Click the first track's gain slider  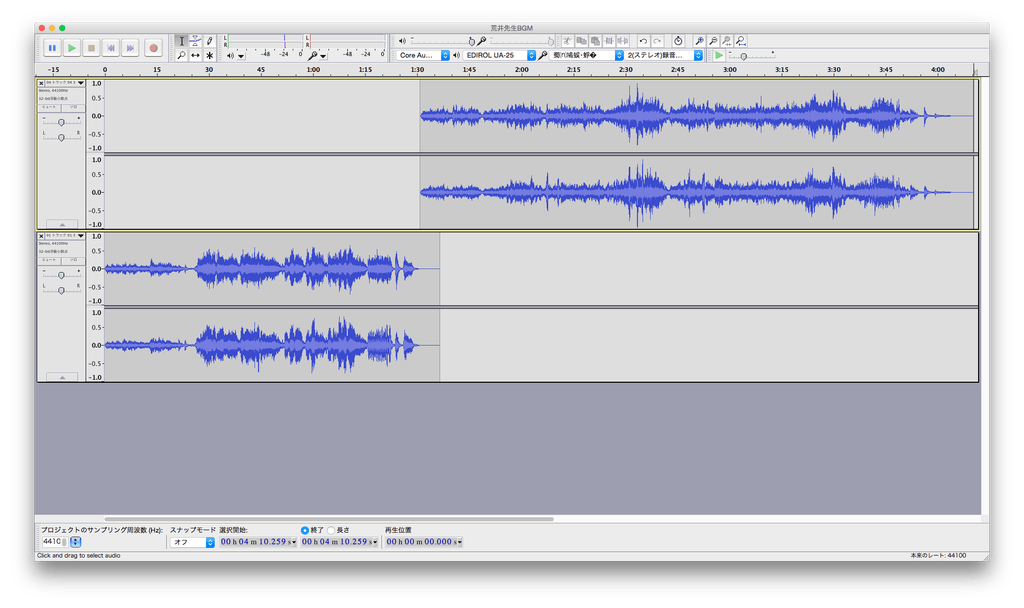point(61,122)
